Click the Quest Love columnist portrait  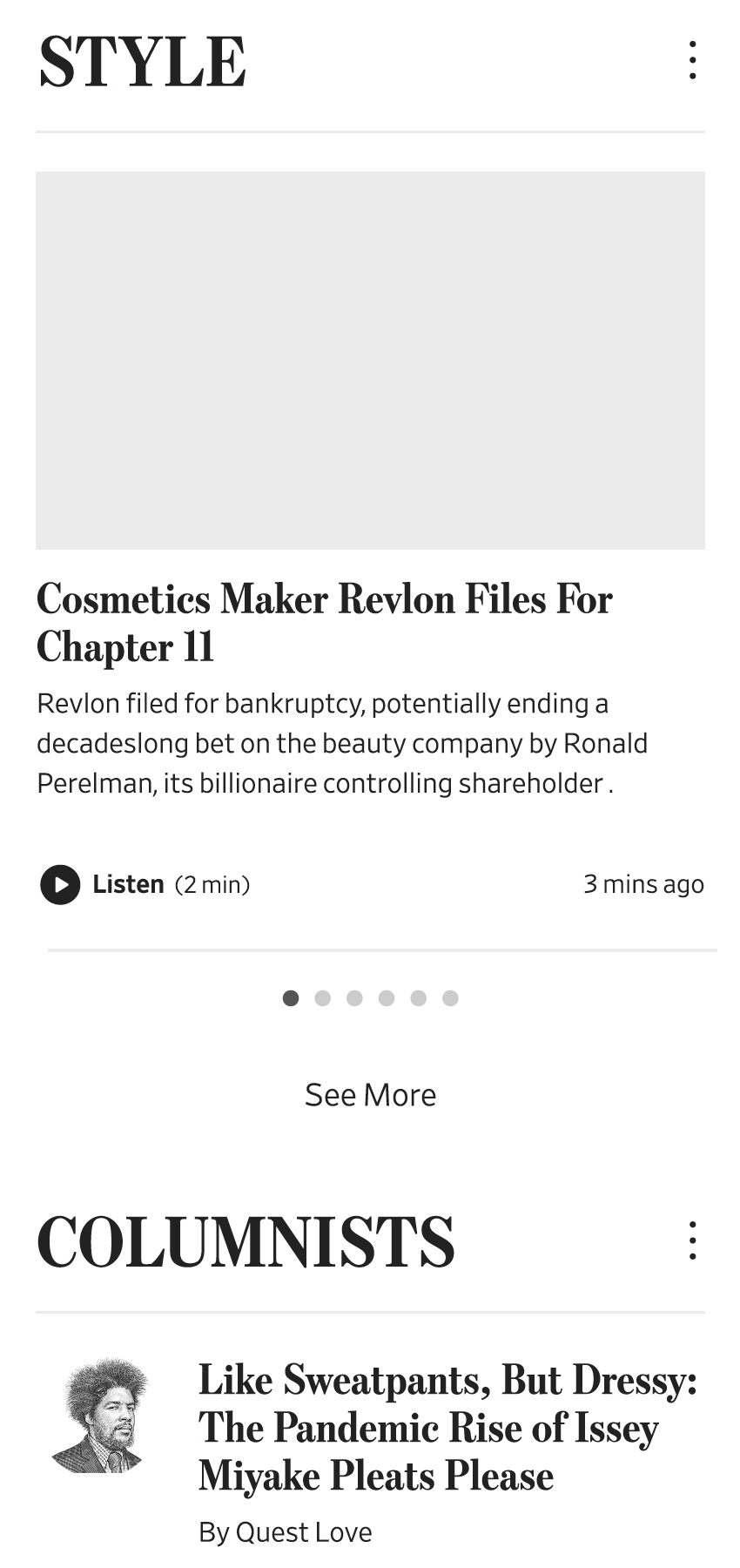pyautogui.click(x=99, y=1416)
